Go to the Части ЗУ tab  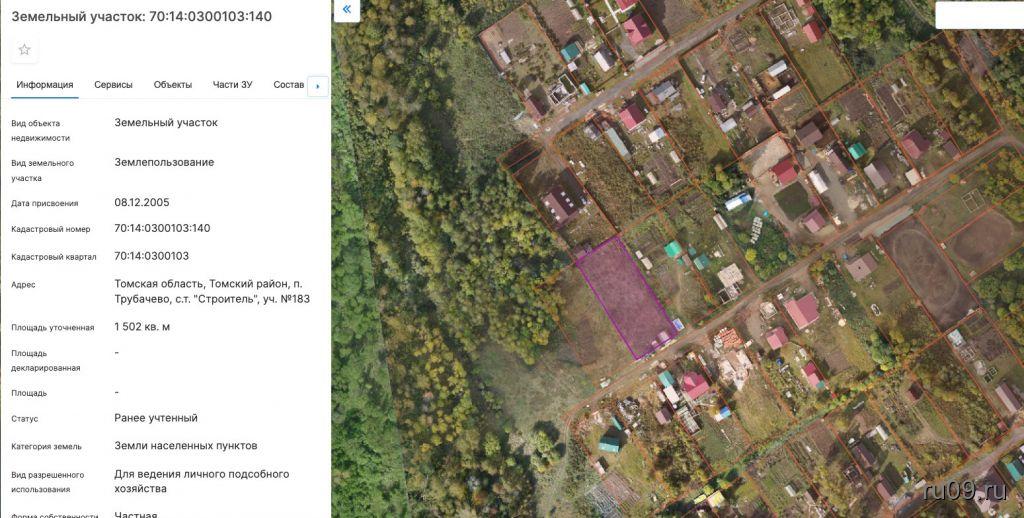pyautogui.click(x=232, y=85)
